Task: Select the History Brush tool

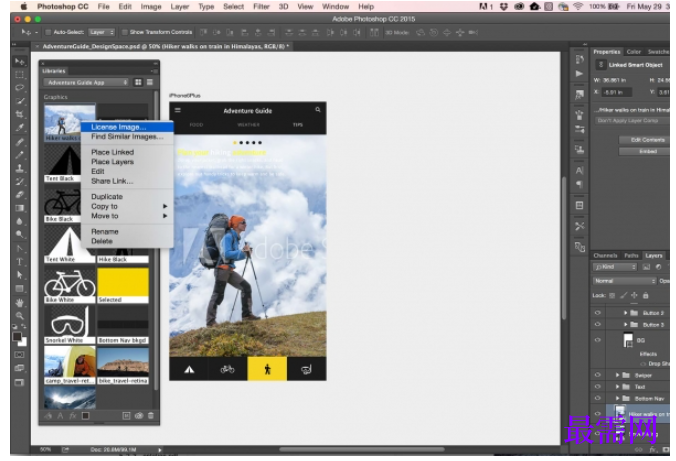Action: point(20,182)
